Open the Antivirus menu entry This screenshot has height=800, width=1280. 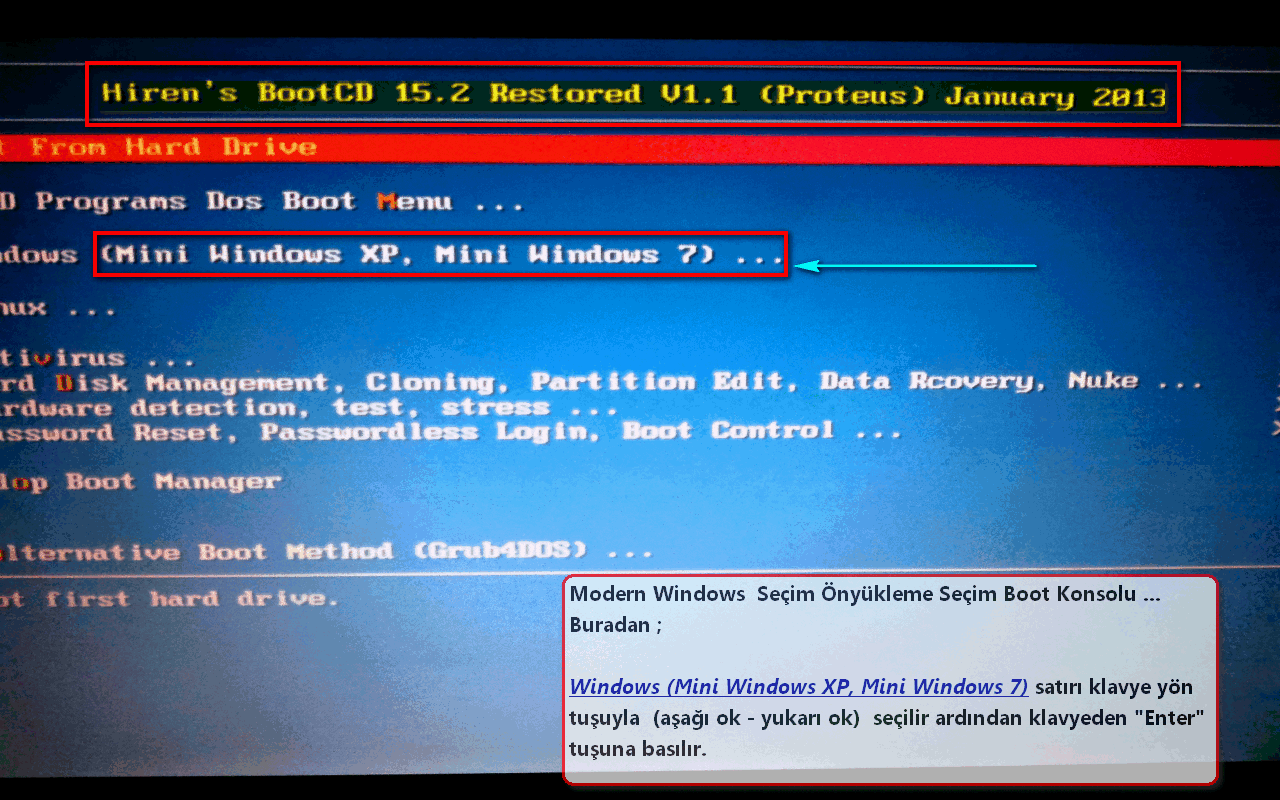click(98, 358)
